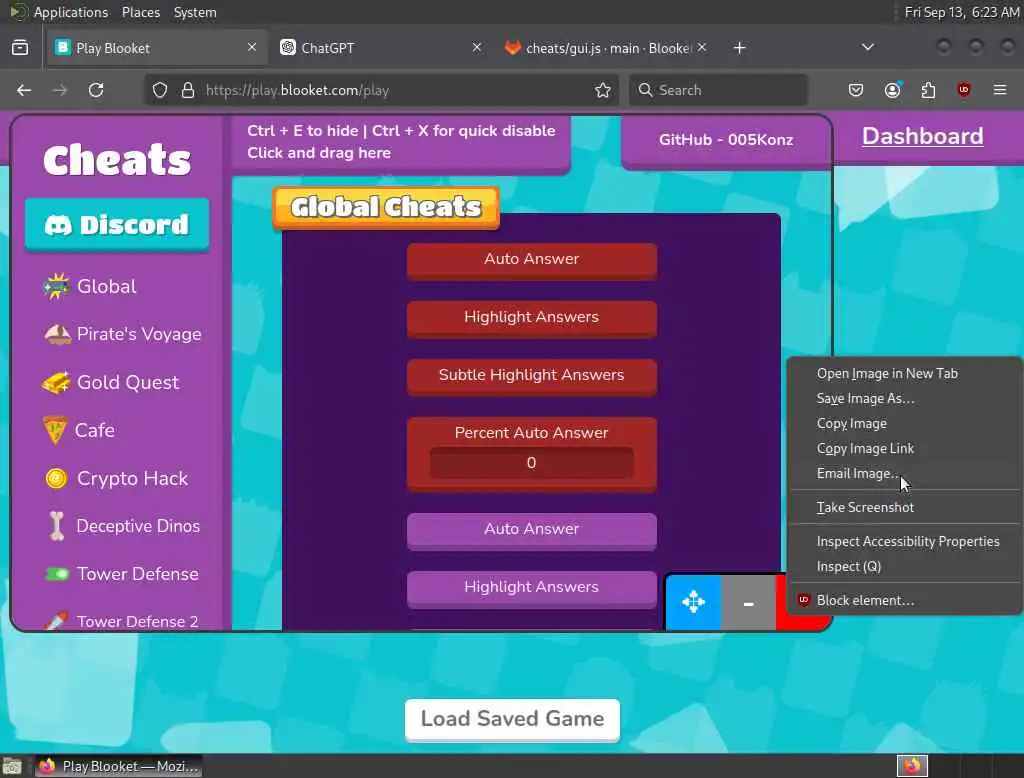Open the Tower Defense 2 cheats category

tap(121, 621)
